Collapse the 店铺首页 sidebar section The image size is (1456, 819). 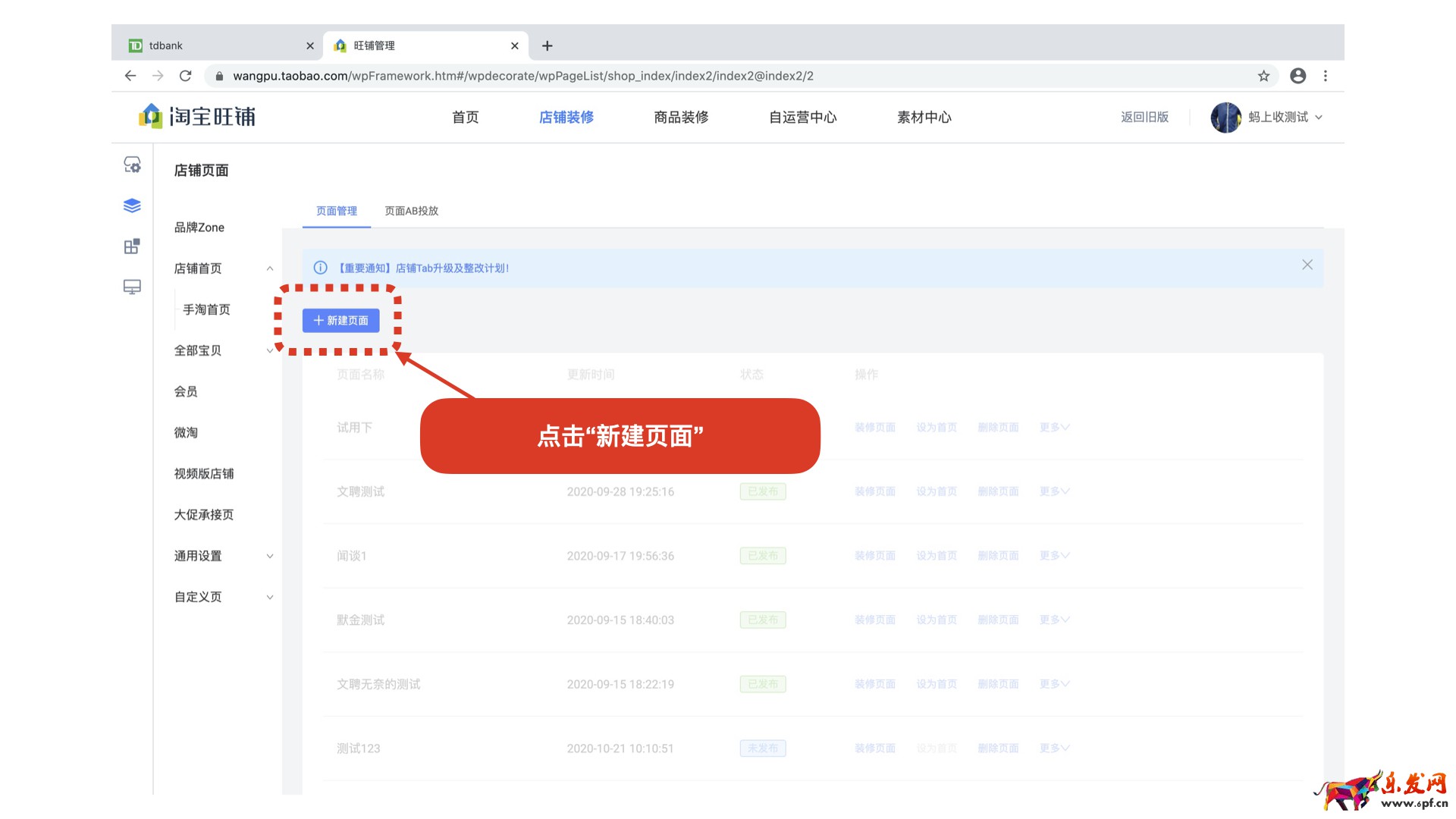(x=269, y=268)
